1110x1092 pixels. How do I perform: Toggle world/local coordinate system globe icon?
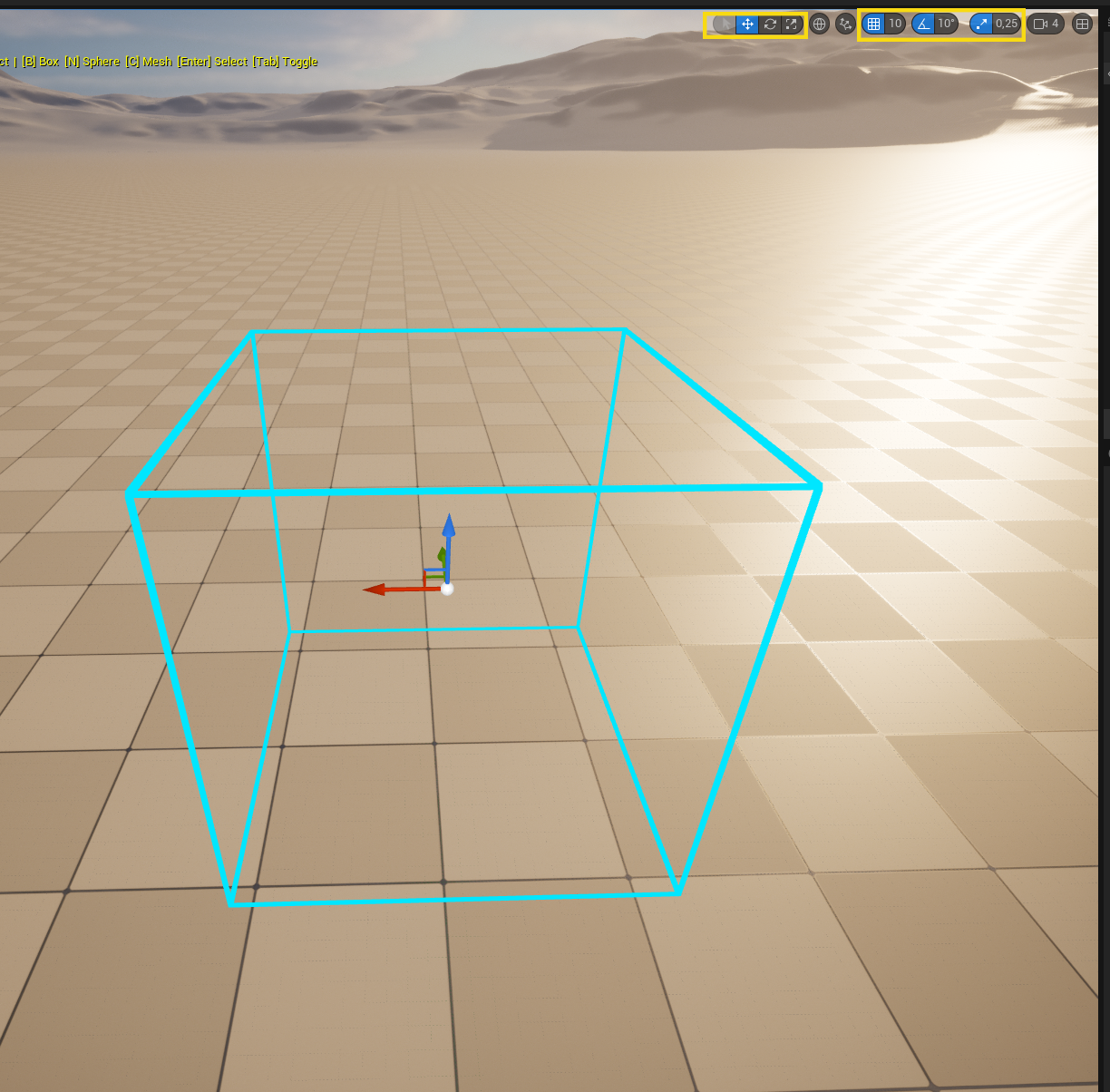tap(819, 24)
